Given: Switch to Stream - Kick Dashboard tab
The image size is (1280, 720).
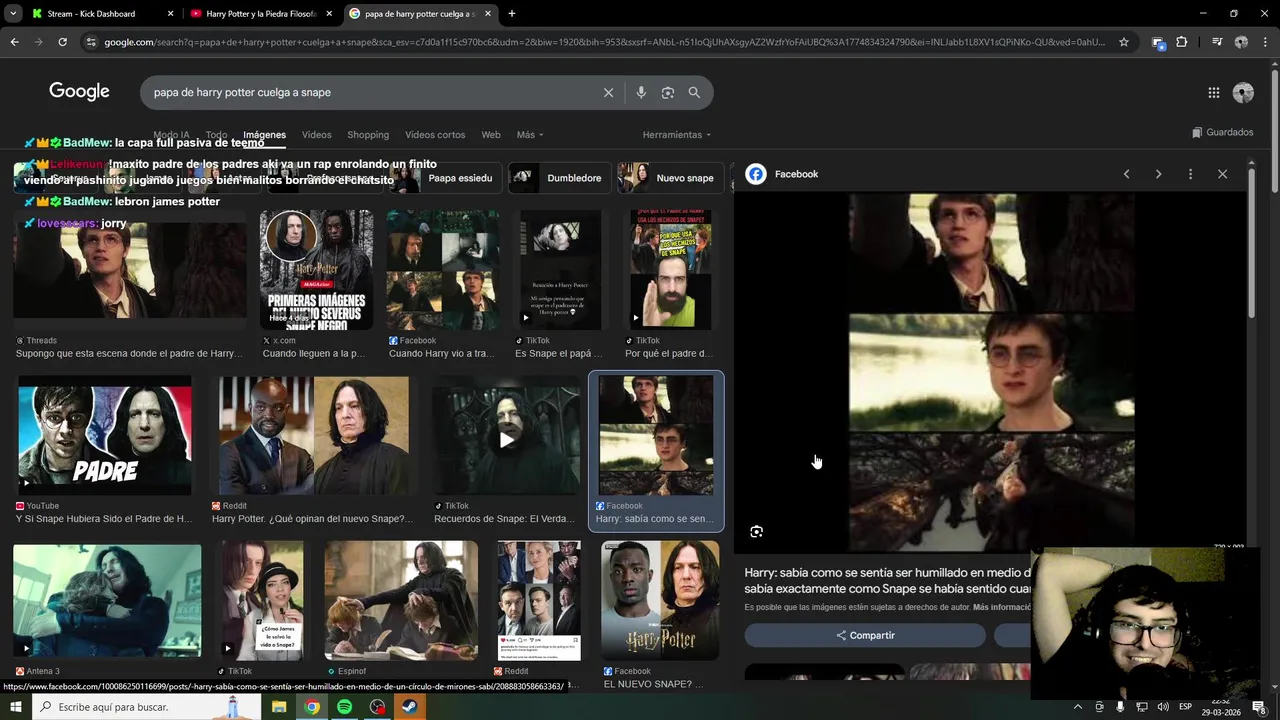Looking at the screenshot, I should (102, 14).
